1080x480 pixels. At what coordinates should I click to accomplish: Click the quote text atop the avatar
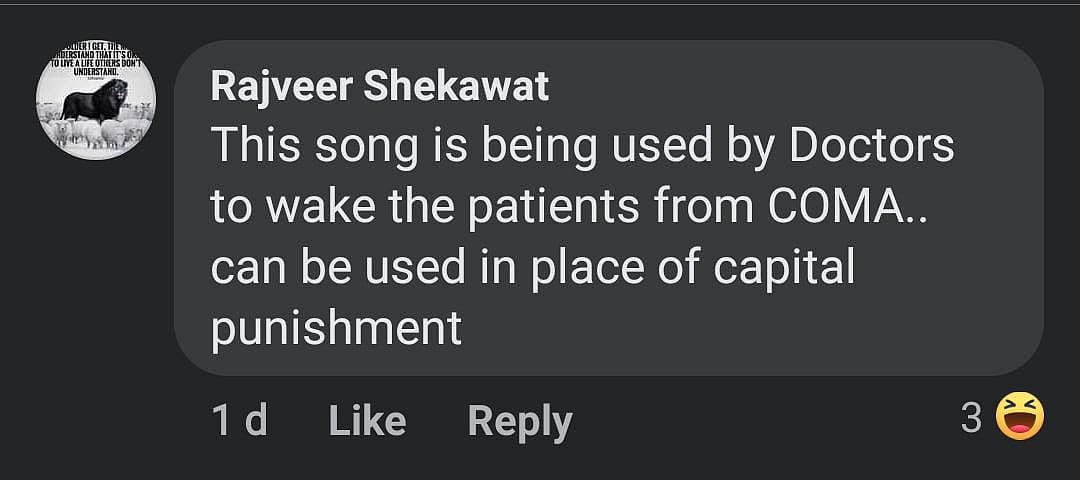click(96, 62)
